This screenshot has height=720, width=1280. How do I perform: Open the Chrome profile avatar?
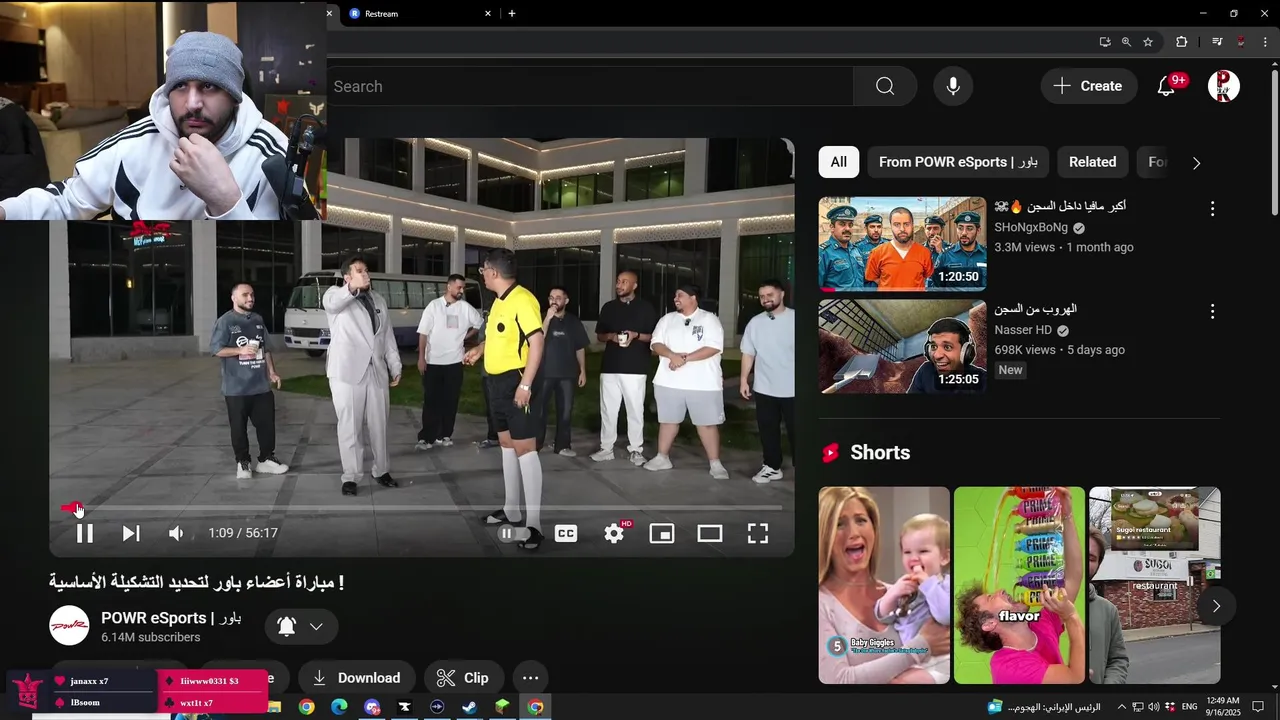[1241, 42]
